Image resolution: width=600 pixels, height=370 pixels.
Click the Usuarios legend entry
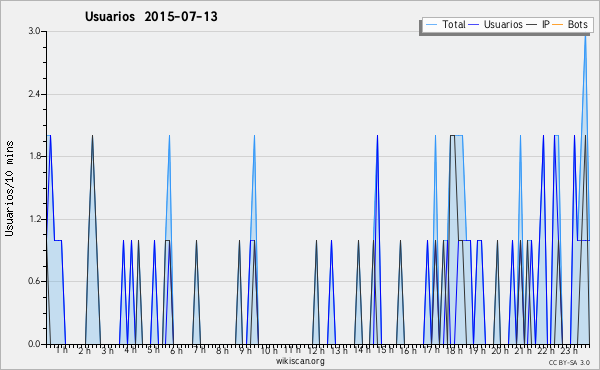point(495,24)
